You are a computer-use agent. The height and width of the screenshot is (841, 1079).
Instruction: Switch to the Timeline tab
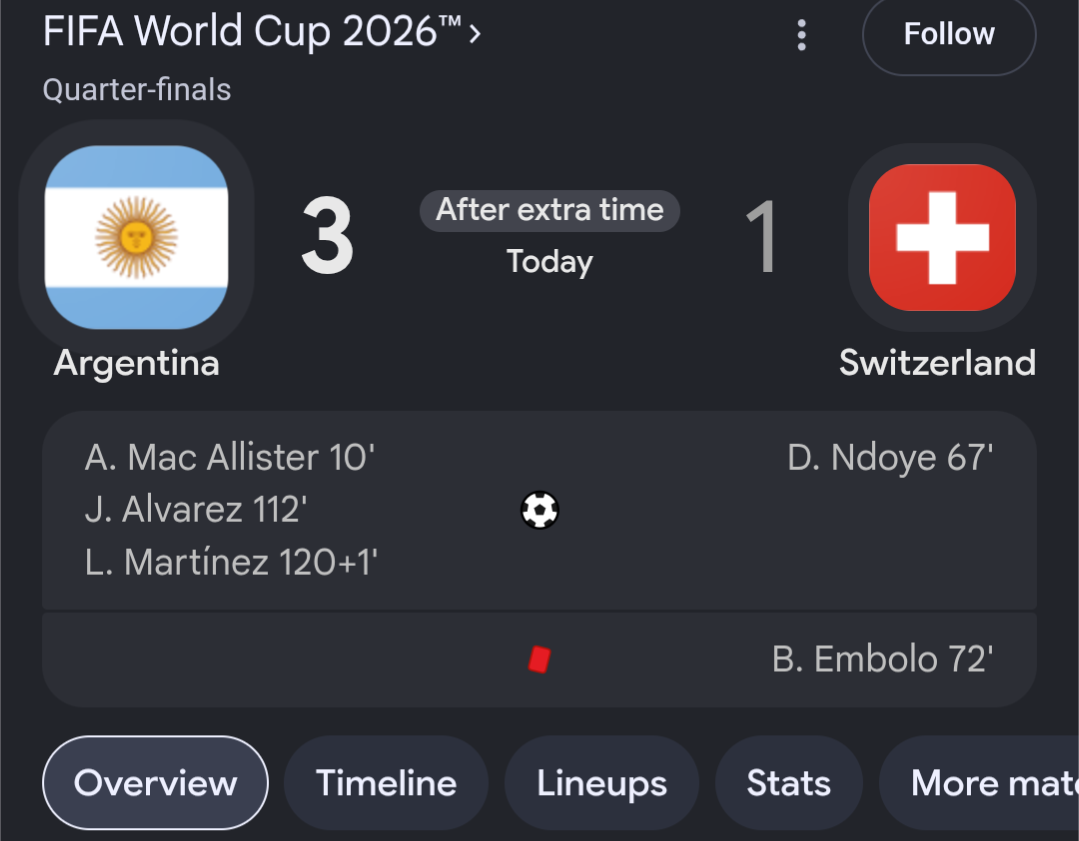click(386, 783)
